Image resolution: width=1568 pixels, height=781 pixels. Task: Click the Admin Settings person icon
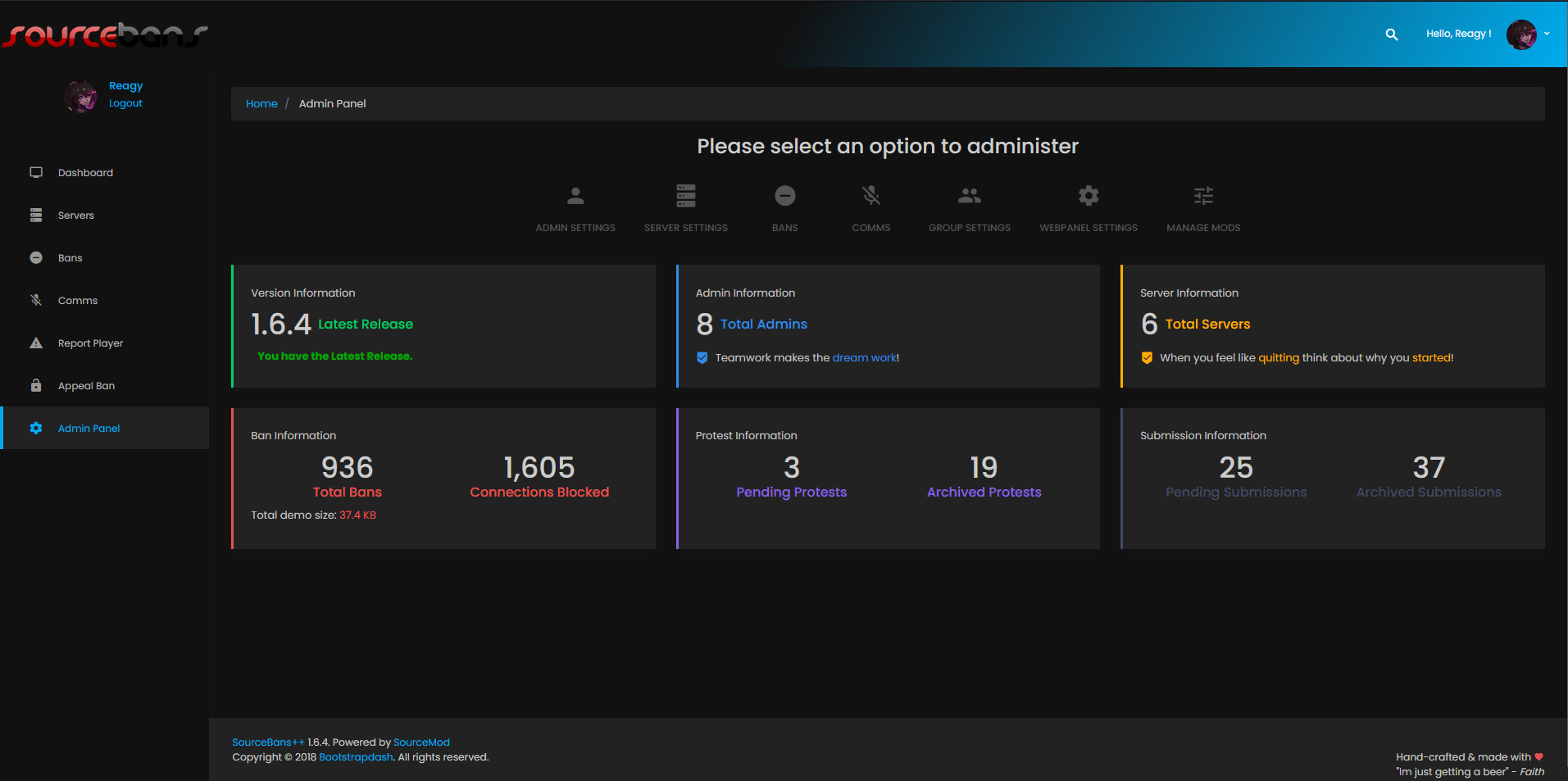[575, 196]
